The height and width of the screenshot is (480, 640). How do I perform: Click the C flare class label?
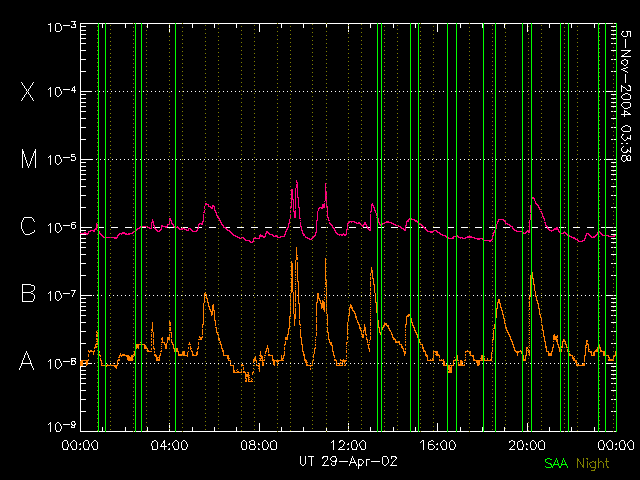point(28,226)
